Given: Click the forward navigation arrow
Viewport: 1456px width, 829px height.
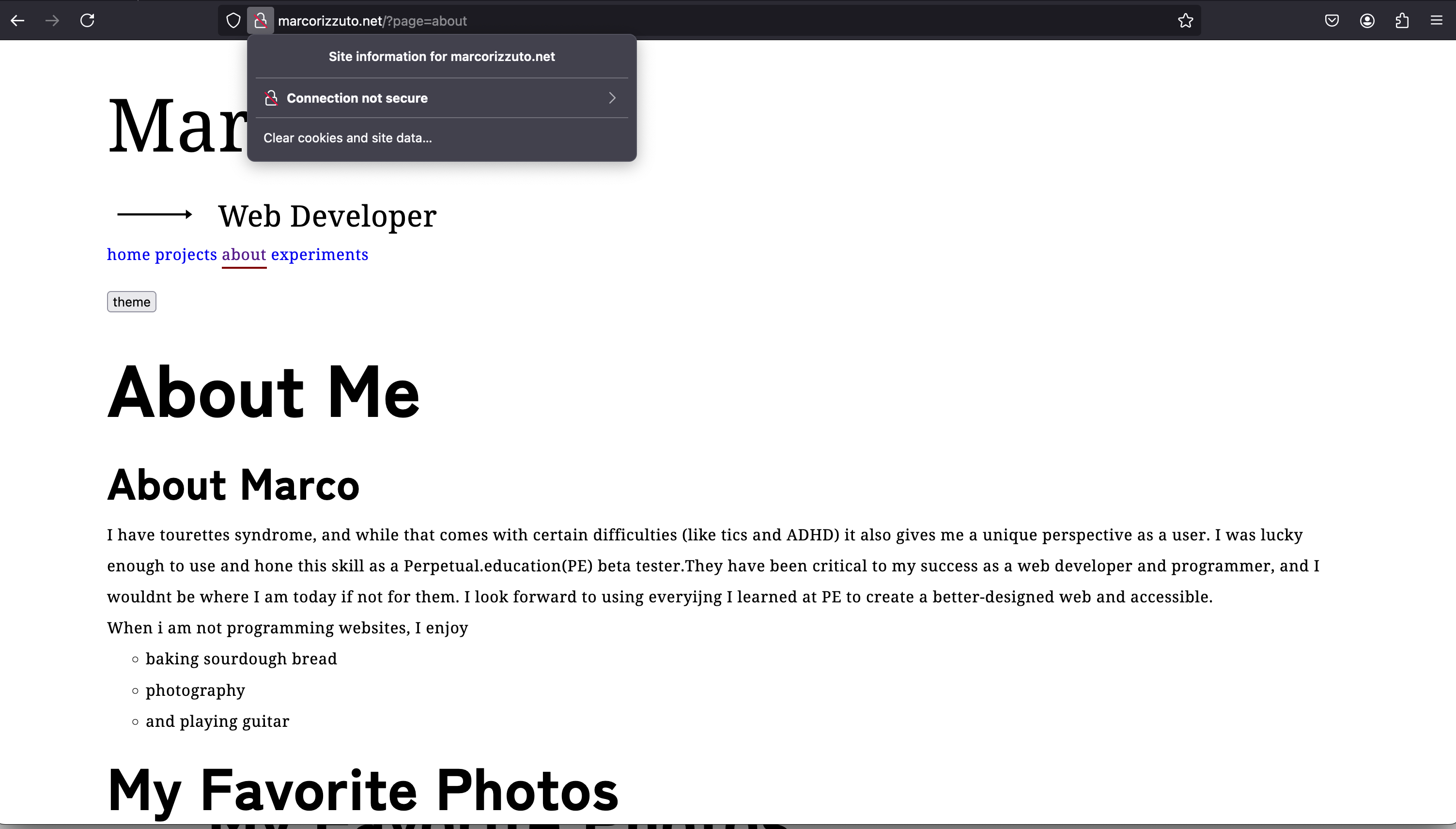Looking at the screenshot, I should click(52, 21).
